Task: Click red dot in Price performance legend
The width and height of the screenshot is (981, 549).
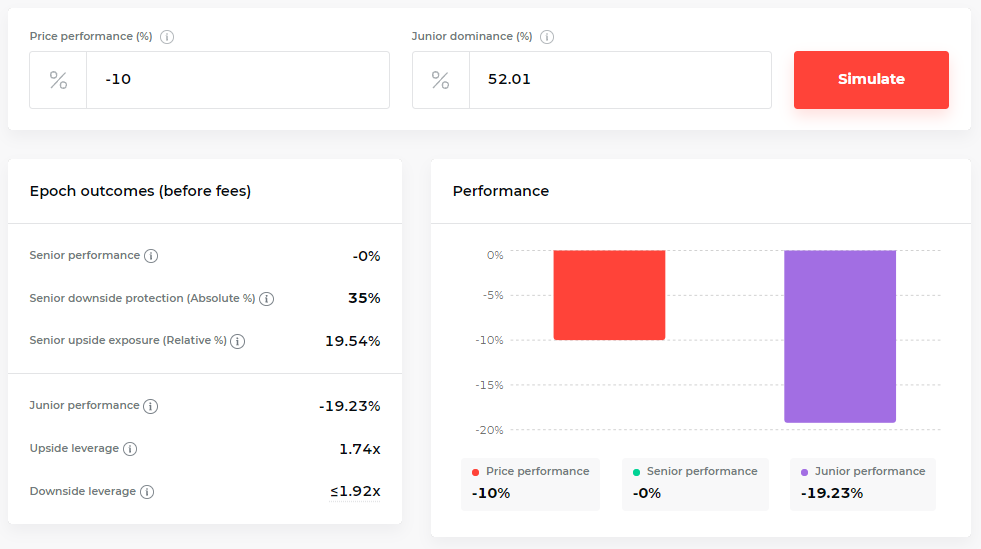Action: (475, 472)
